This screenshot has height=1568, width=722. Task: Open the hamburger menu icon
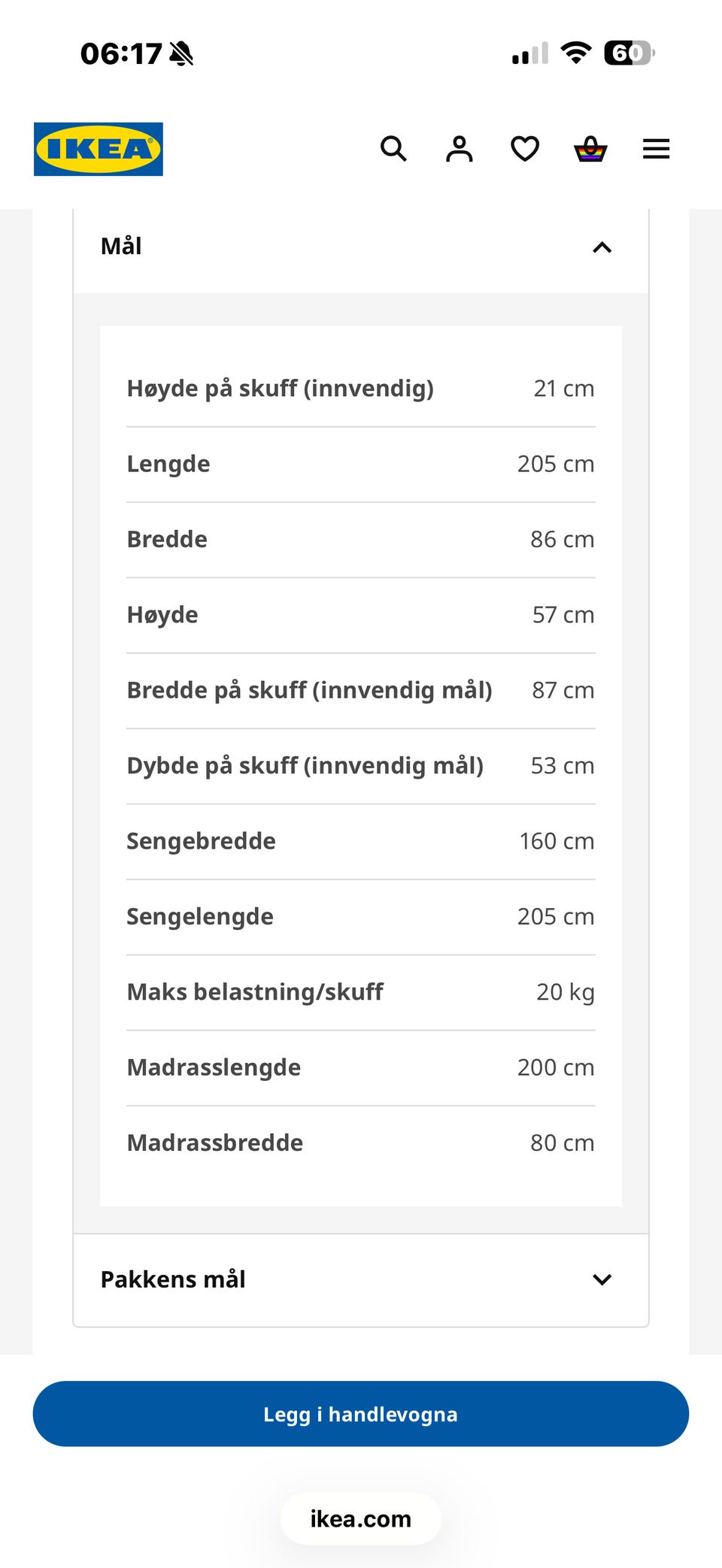click(656, 149)
